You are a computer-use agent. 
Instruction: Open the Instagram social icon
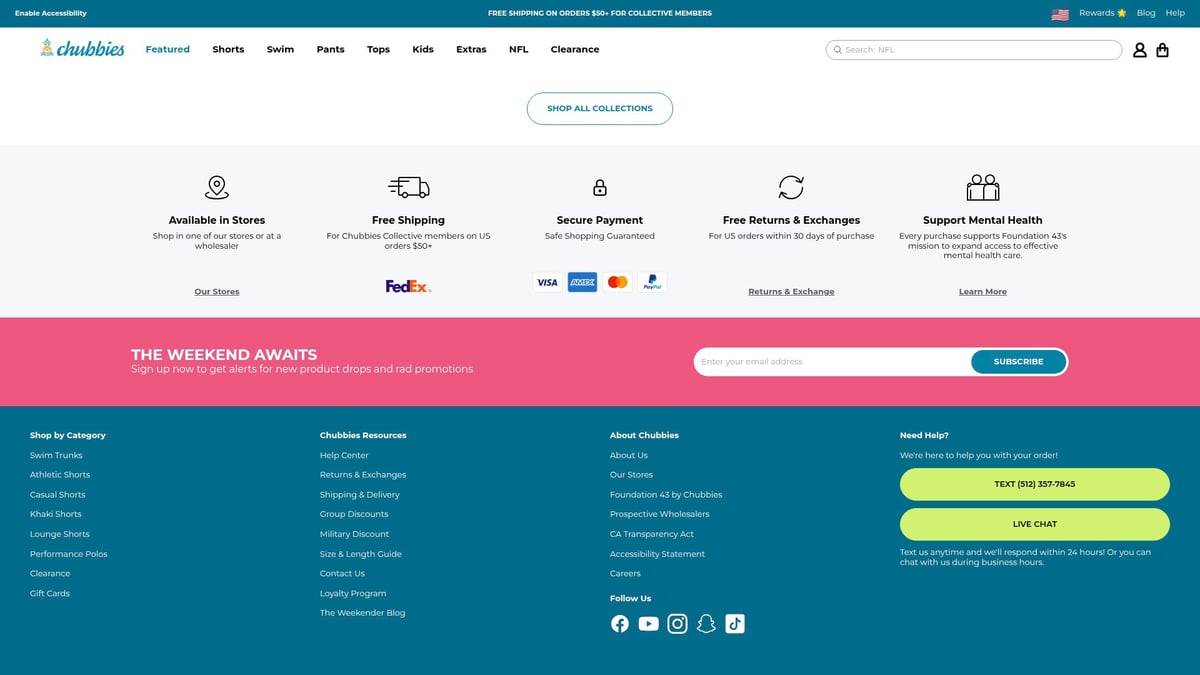pyautogui.click(x=678, y=624)
